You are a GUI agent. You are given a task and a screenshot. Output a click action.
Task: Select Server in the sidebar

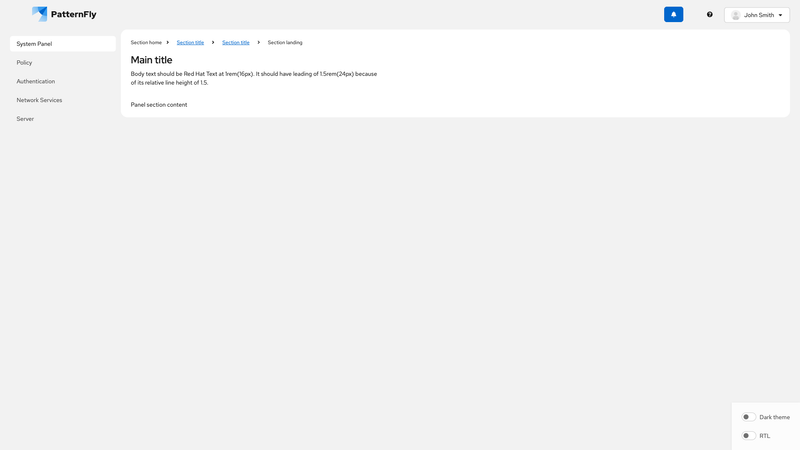coord(25,119)
